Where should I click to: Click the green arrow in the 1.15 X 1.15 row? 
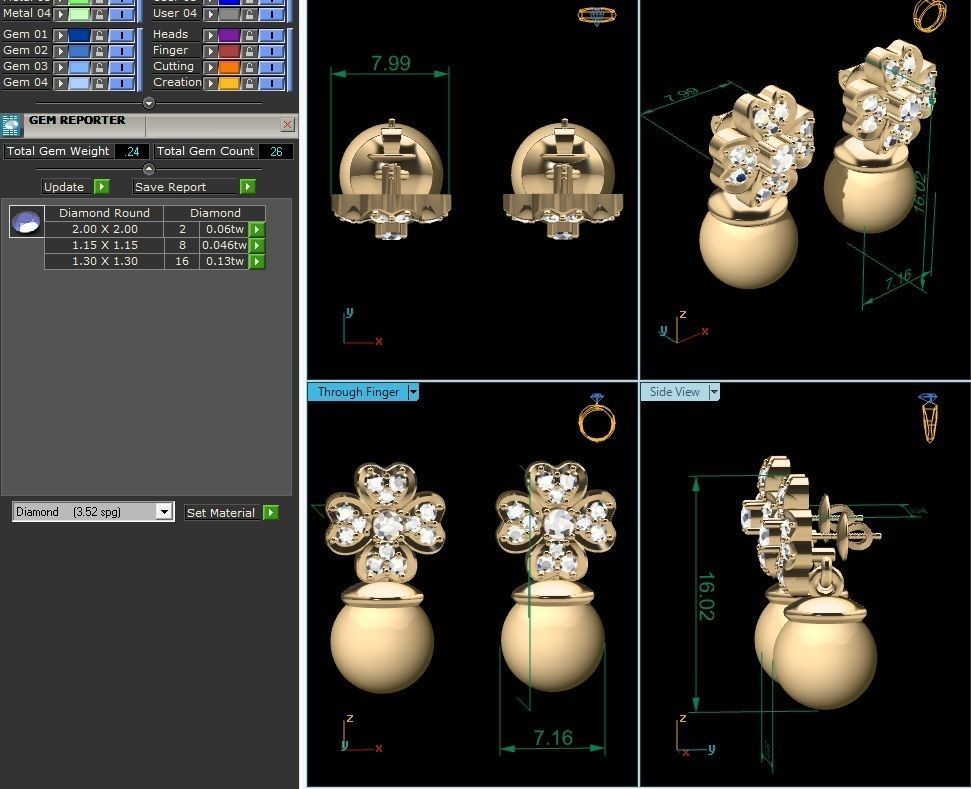[256, 245]
